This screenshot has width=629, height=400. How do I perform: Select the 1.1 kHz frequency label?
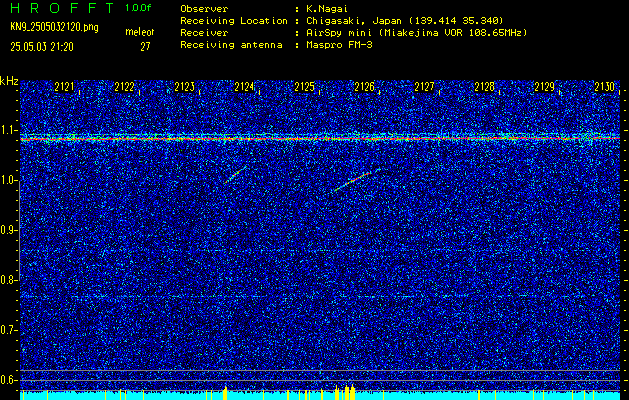point(8,130)
